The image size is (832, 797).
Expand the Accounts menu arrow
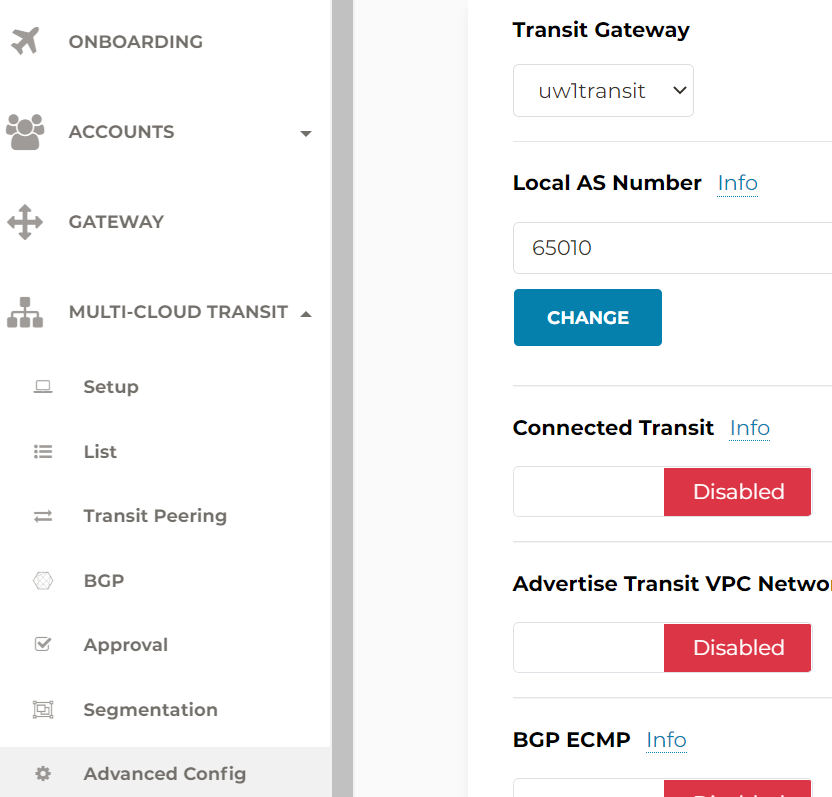[x=306, y=133]
